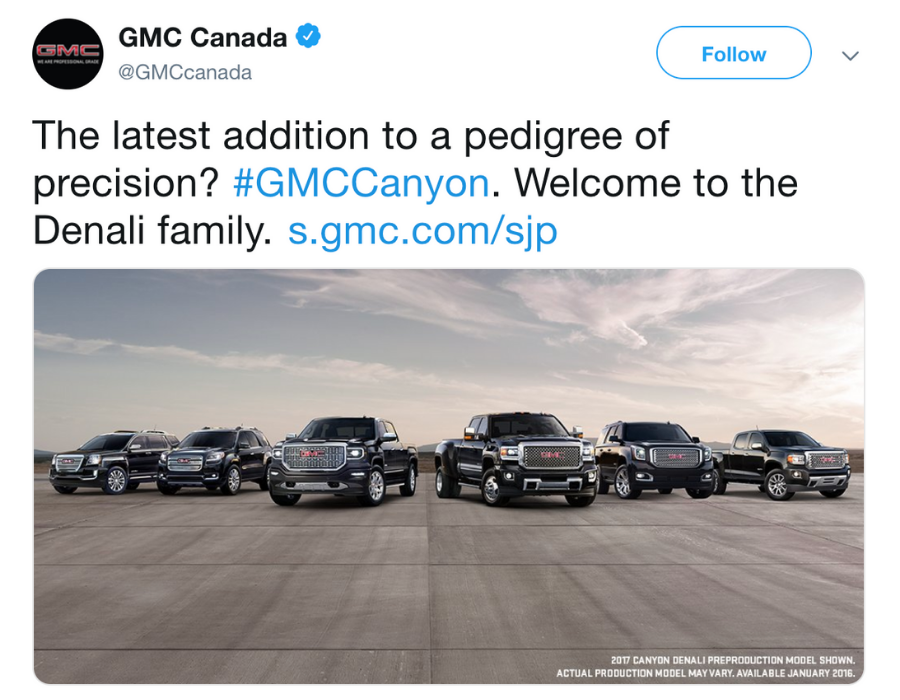Click the Sierra pickup left of center
This screenshot has width=900, height=700.
coord(343,461)
